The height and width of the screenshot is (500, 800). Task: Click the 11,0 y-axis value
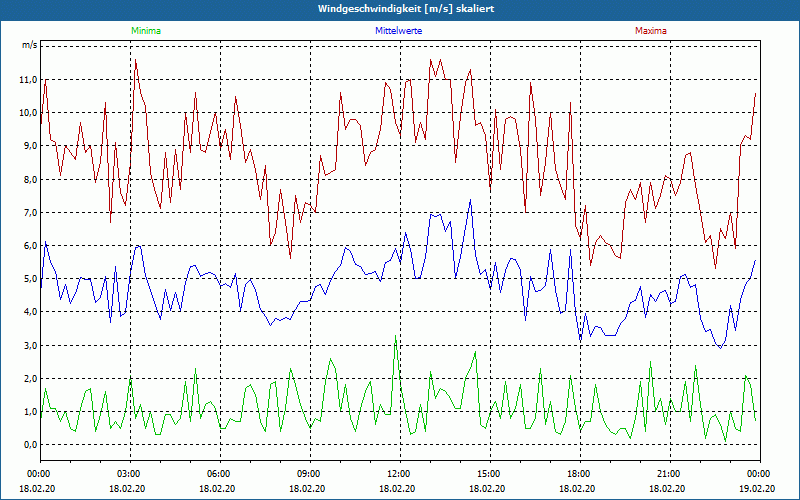pos(28,80)
